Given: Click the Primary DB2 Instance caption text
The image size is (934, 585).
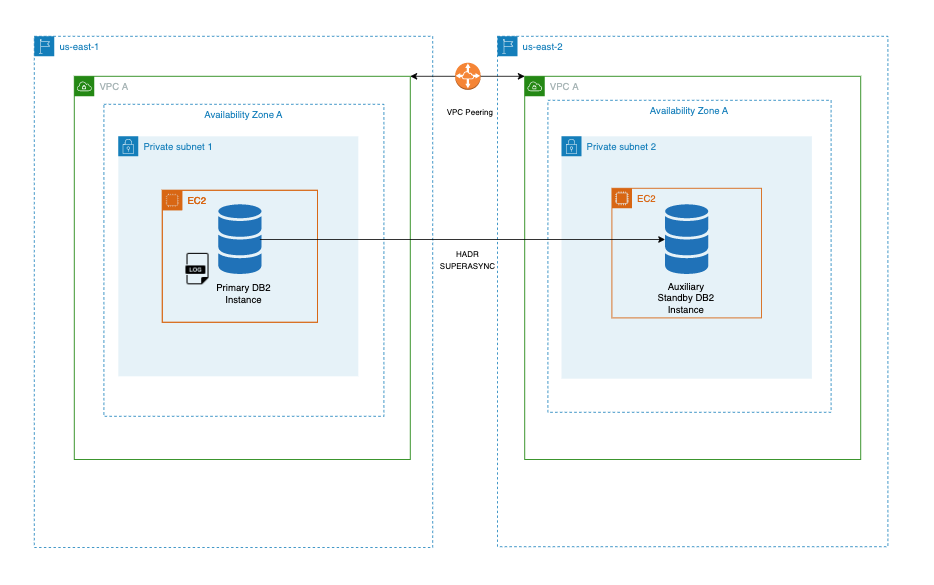Looking at the screenshot, I should tap(241, 293).
